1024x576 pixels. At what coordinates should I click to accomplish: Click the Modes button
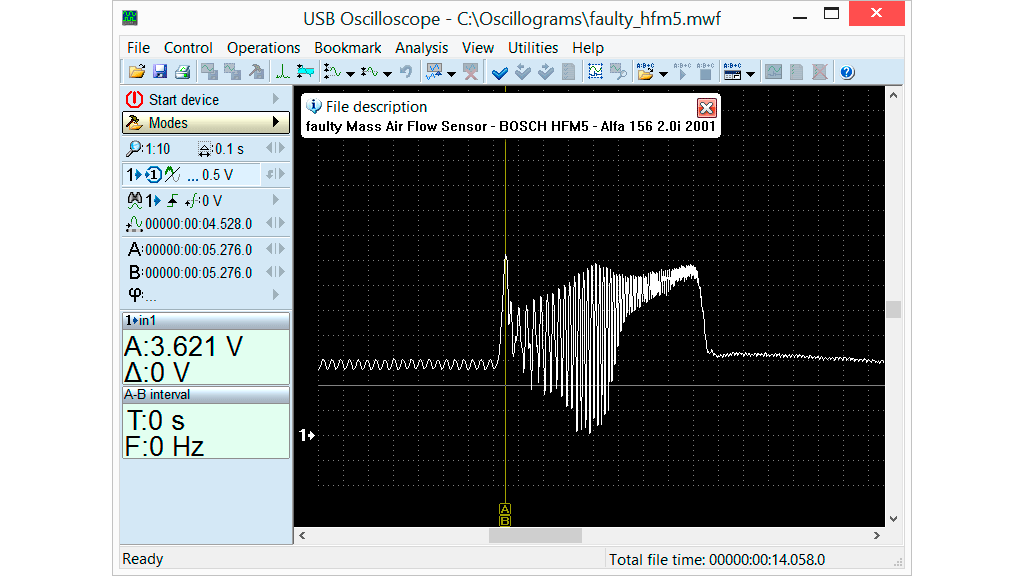206,123
